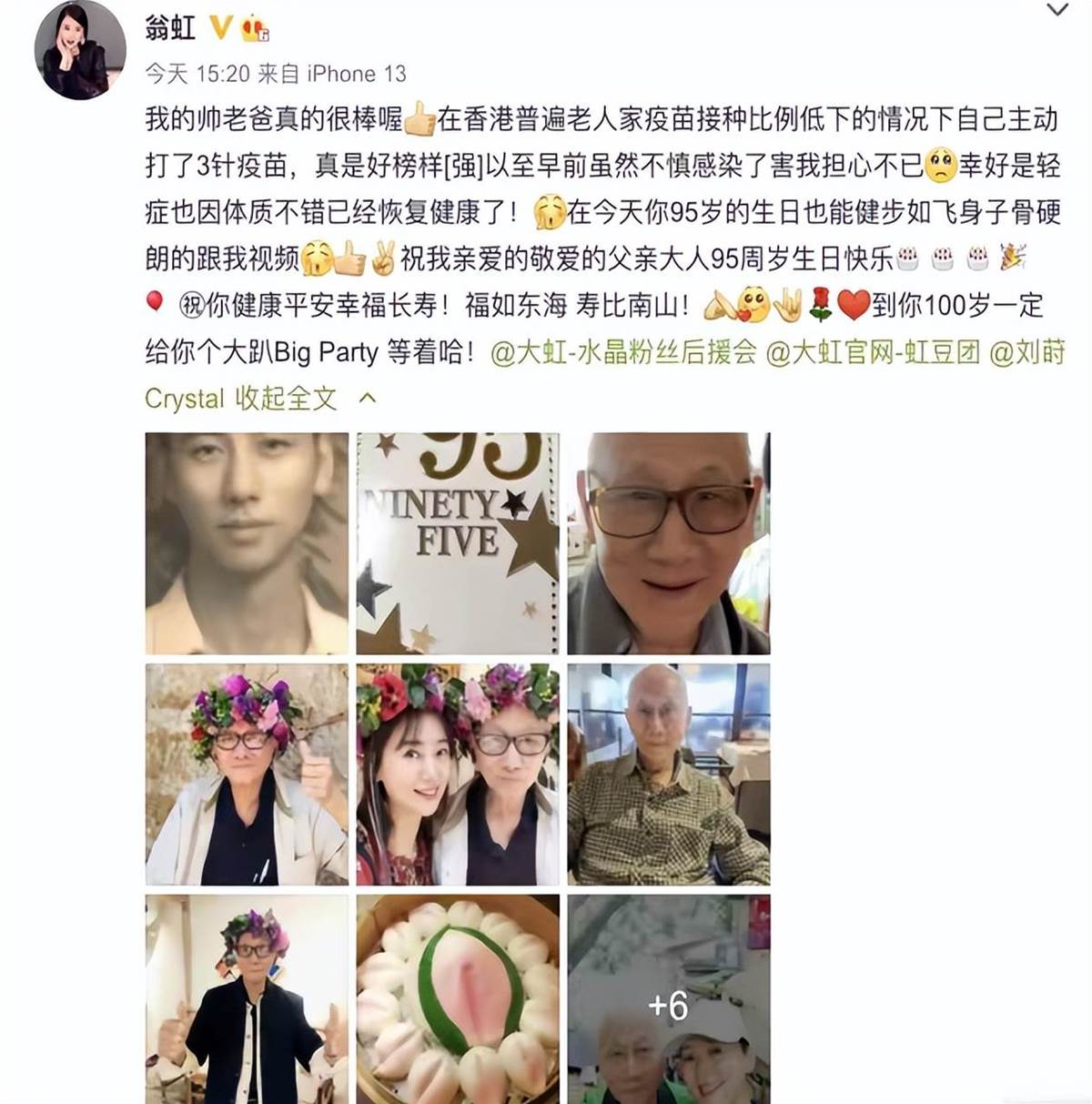This screenshot has height=1104, width=1092.
Task: Click the crown membership badge icon
Action: pos(255,29)
